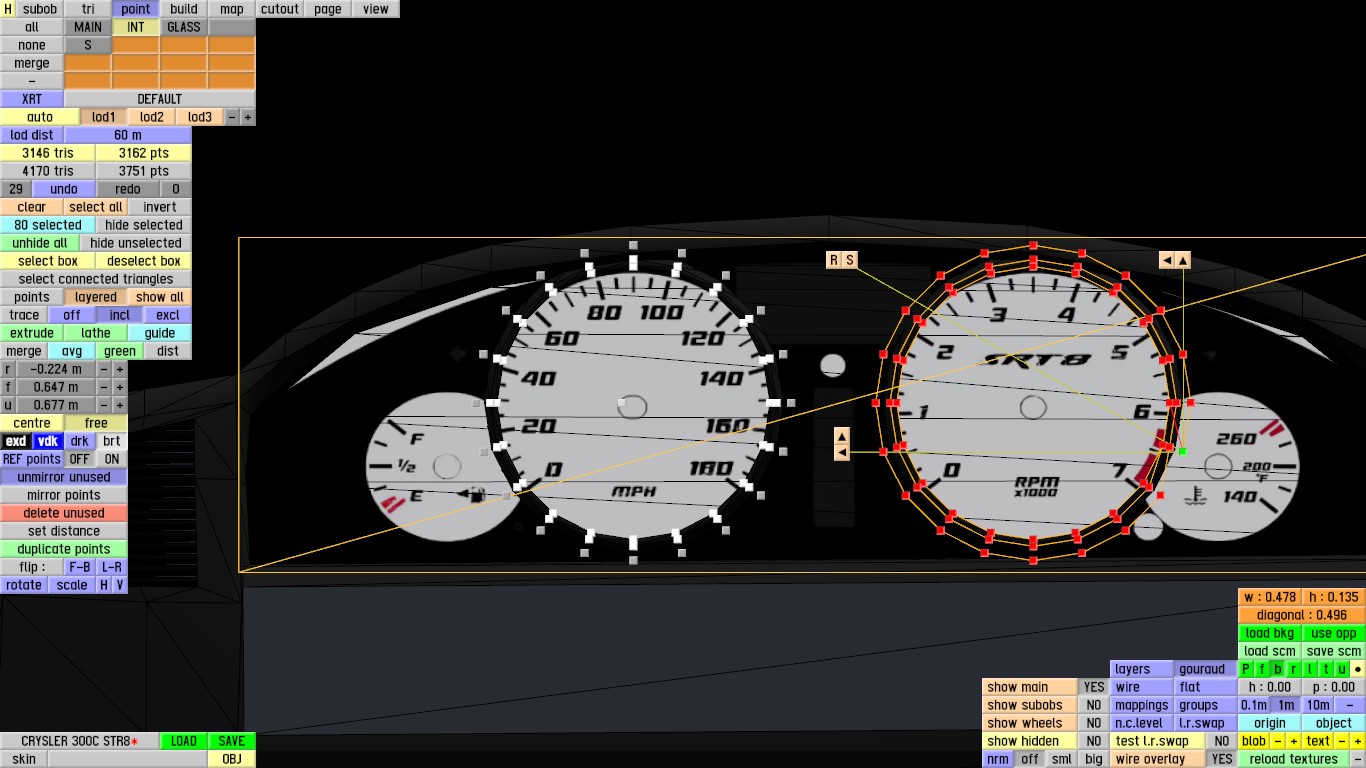Toggle wire overlay YES setting

click(x=1222, y=759)
